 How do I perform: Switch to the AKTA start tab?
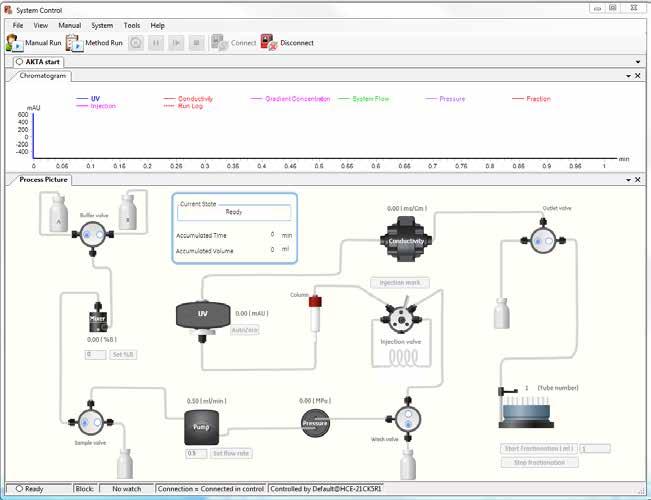(x=38, y=62)
